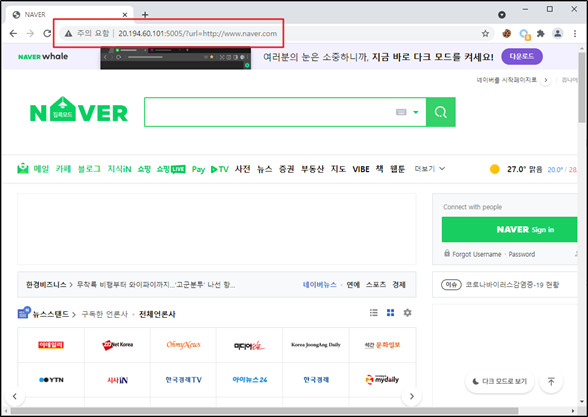Bookmark this page with the star icon
This screenshot has width=588, height=417.
(x=485, y=34)
